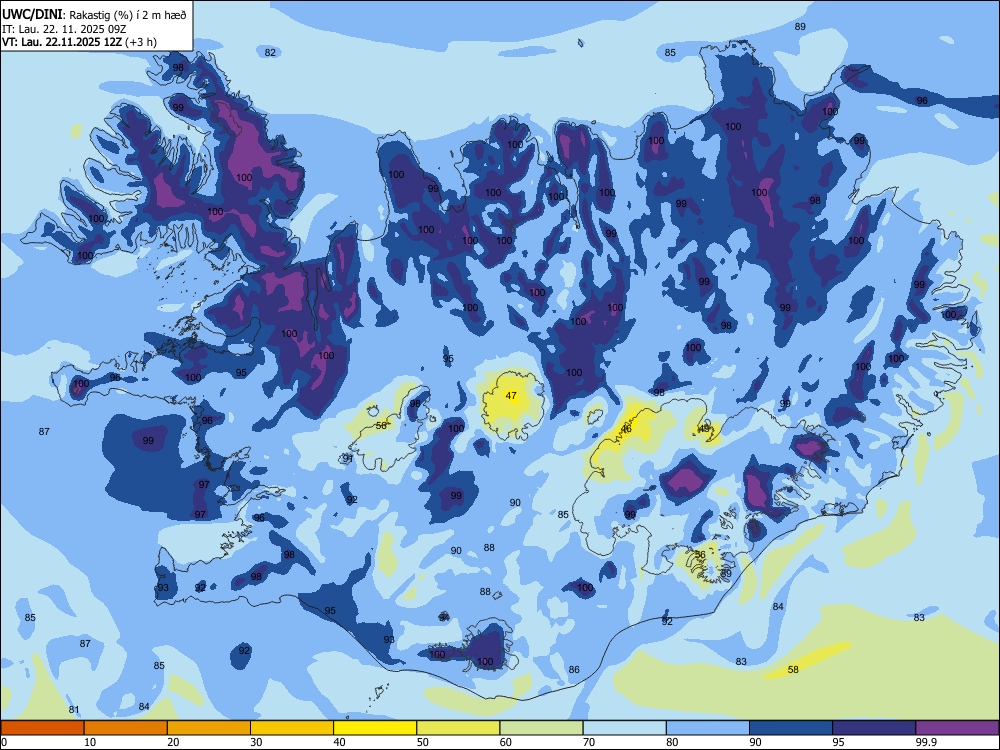Click the 94 humidity value on the map
The height and width of the screenshot is (750, 1000).
[445, 617]
